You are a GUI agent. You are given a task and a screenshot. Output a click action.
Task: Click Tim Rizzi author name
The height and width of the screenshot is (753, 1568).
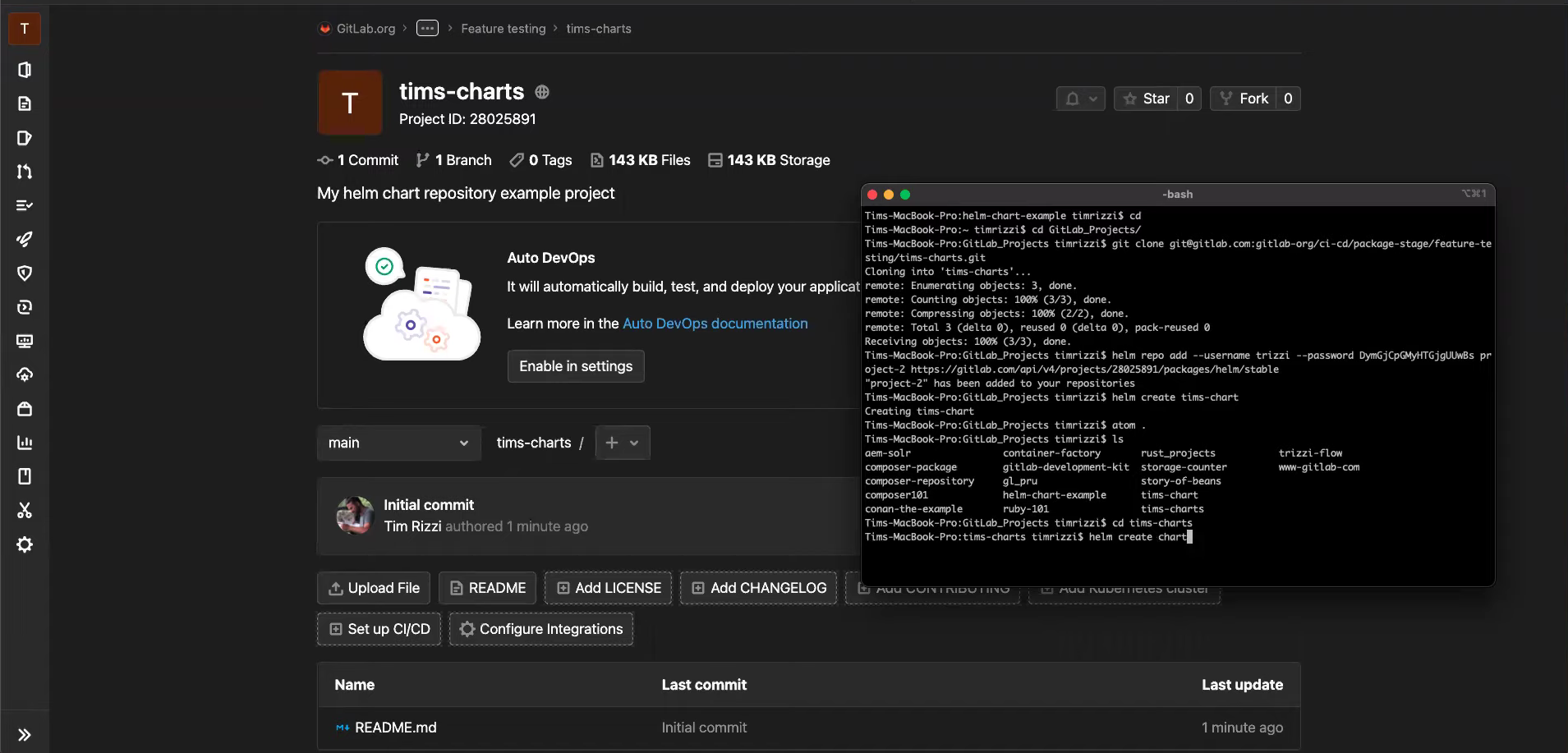coord(412,526)
